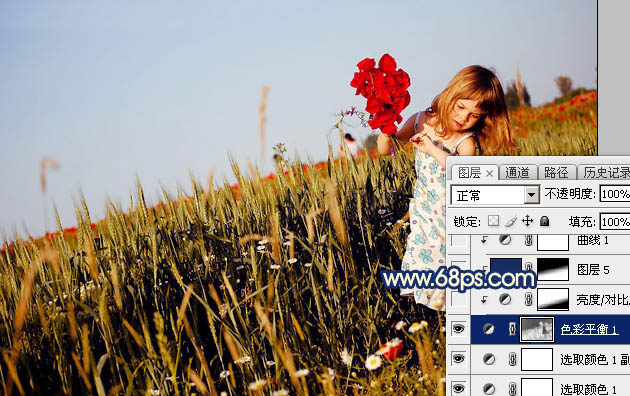The width and height of the screenshot is (630, 396).
Task: Click the lock transparent pixels icon
Action: click(493, 221)
